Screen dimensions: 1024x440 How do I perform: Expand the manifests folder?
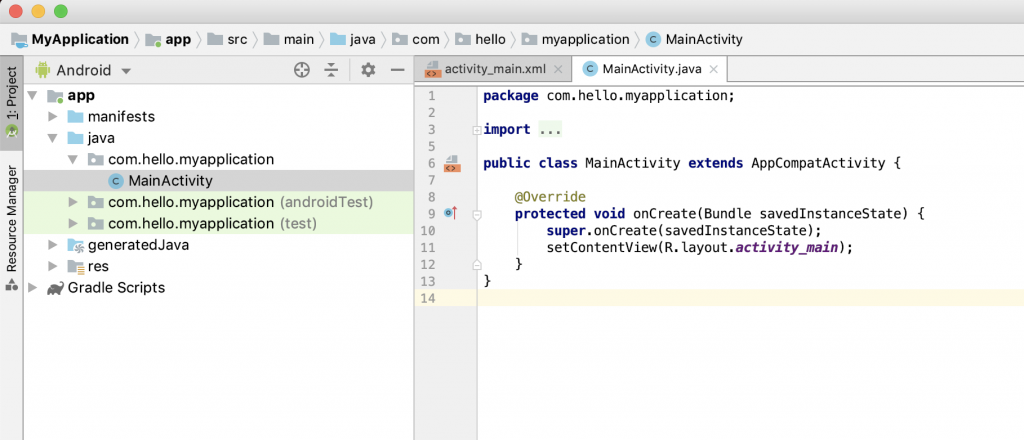click(53, 116)
